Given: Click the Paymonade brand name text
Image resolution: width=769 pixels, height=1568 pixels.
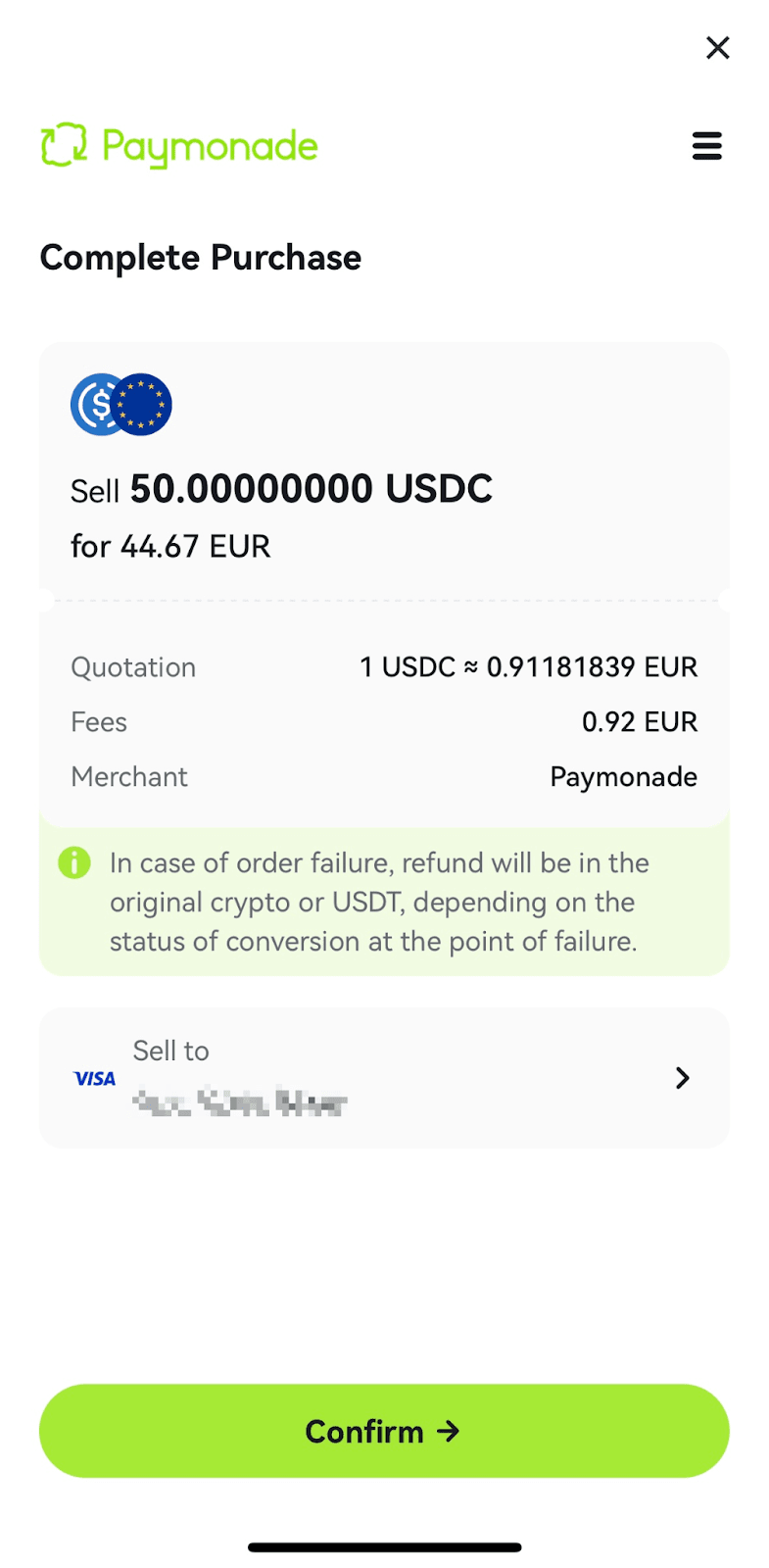Looking at the screenshot, I should (210, 147).
